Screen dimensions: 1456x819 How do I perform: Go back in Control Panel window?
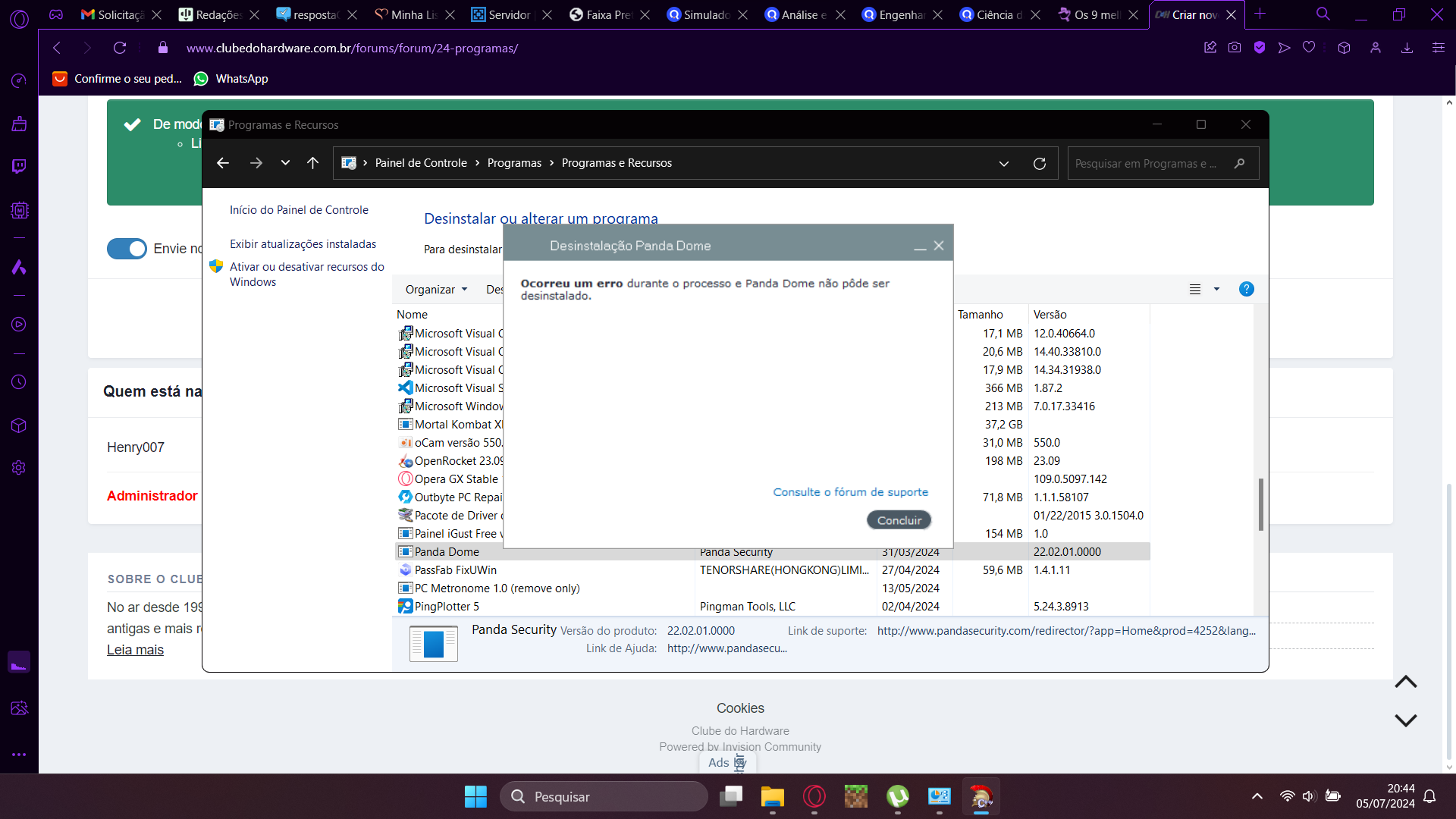point(223,163)
